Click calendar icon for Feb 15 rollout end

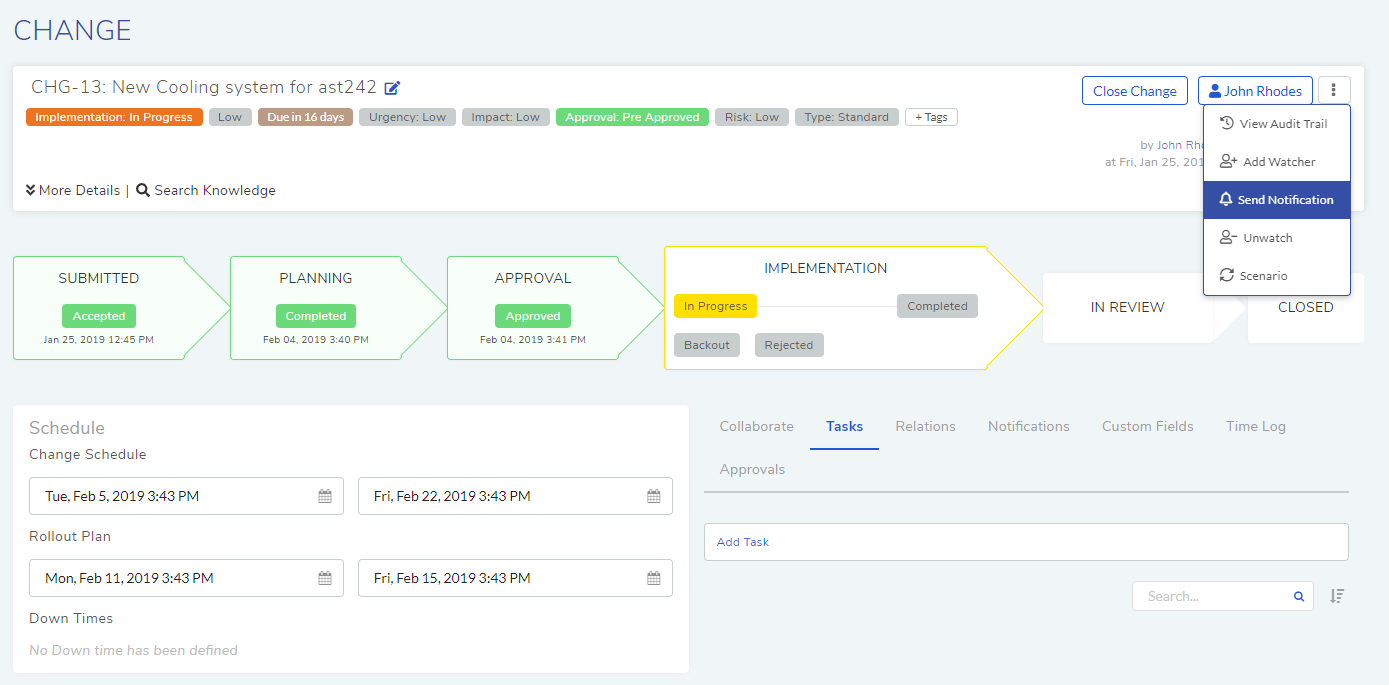point(654,578)
